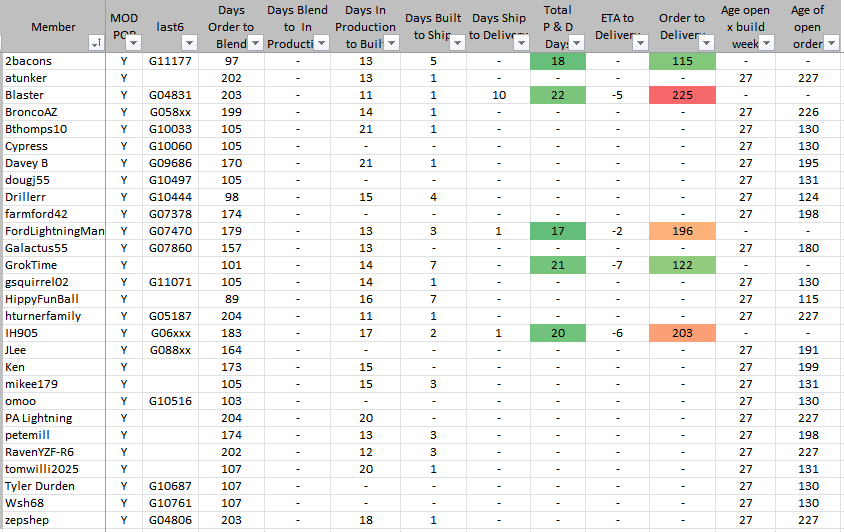The height and width of the screenshot is (532, 844).
Task: Select member cell FordLightningMan
Action: [54, 231]
